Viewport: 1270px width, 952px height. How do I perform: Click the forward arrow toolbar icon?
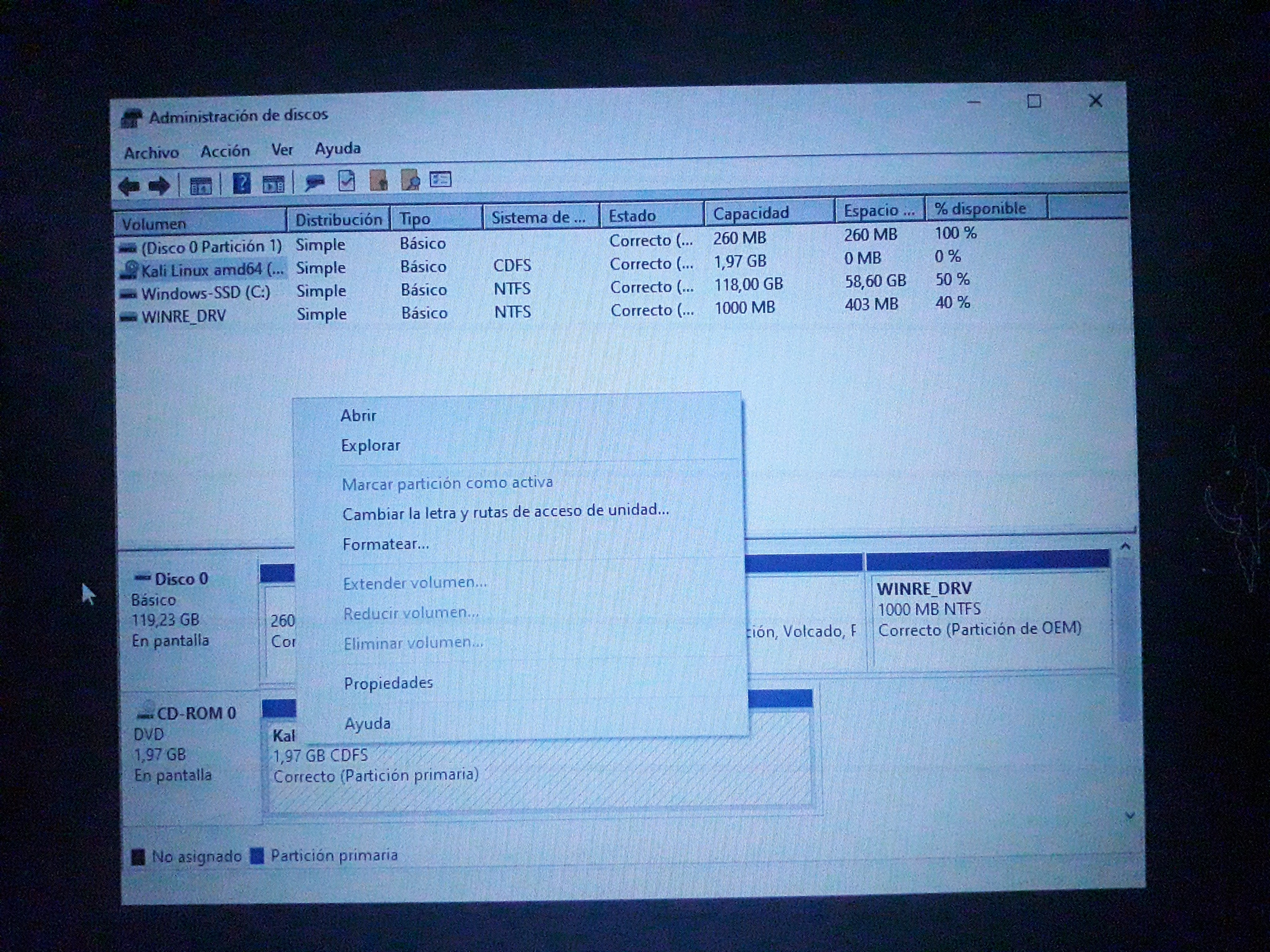[x=159, y=185]
